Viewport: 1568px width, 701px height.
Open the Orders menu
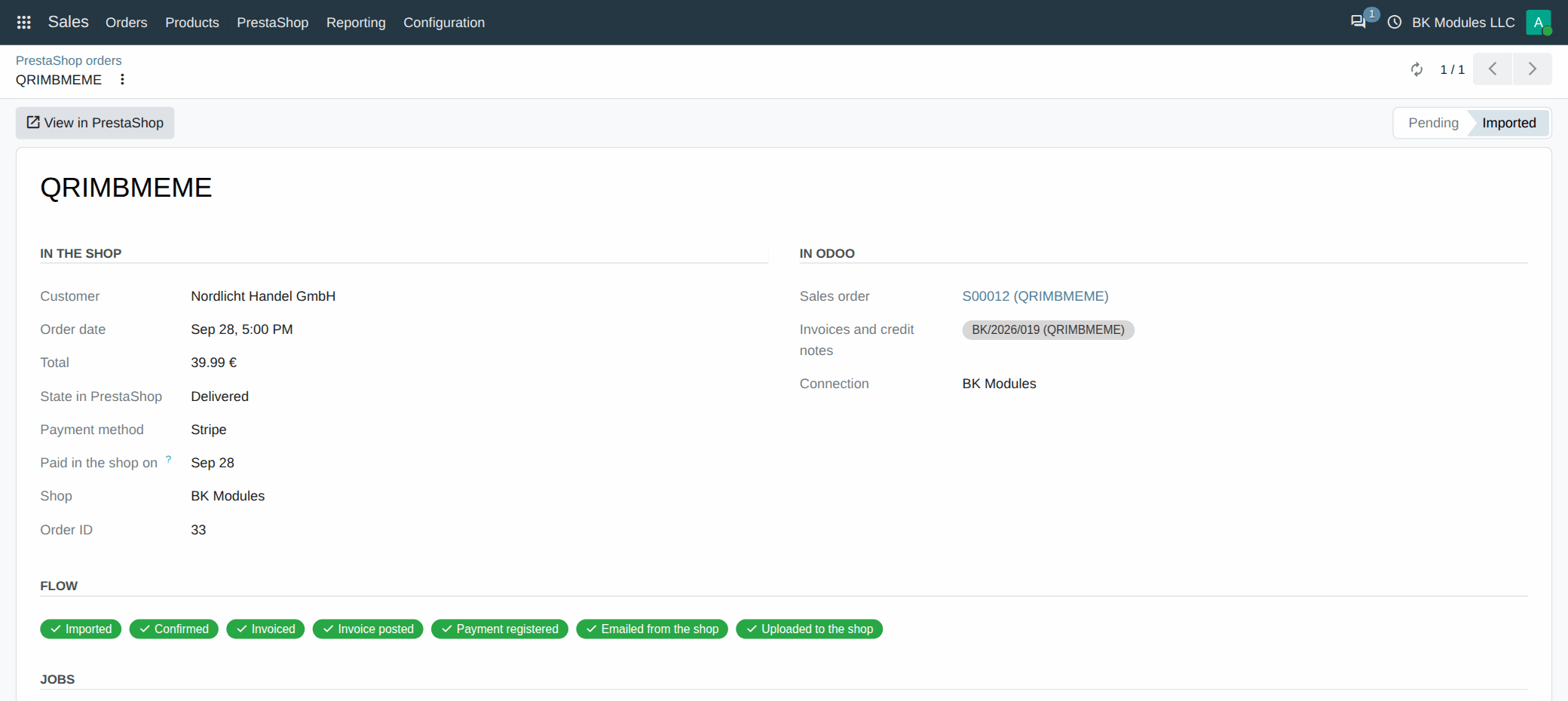click(127, 23)
